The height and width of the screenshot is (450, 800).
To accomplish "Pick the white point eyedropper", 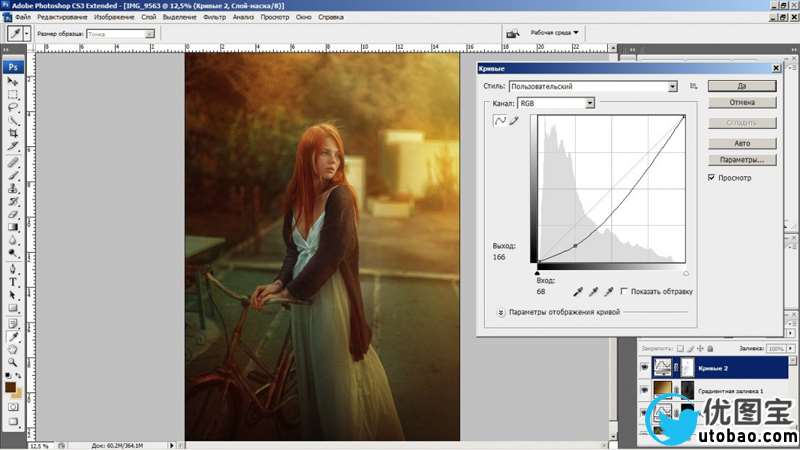I will (608, 292).
